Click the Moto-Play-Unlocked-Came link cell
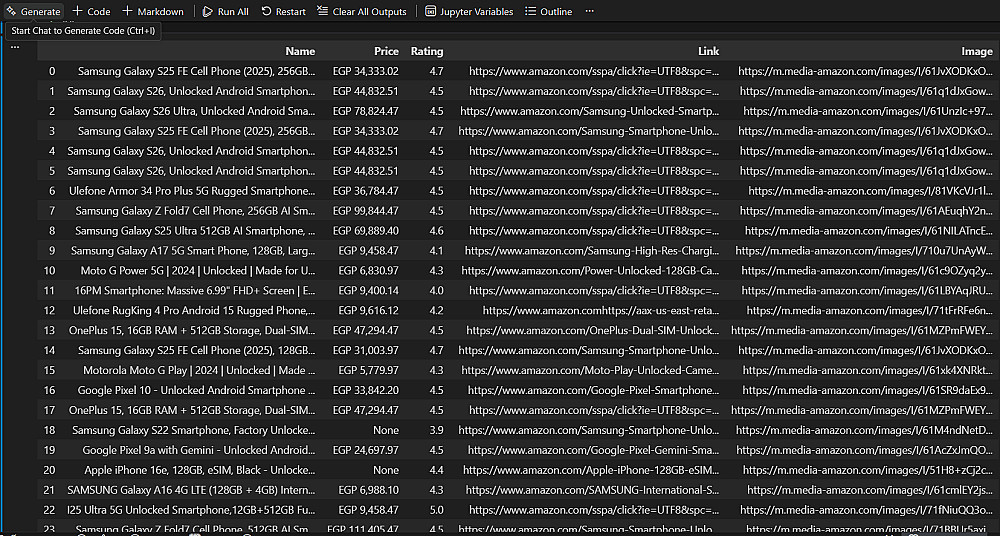Screen dimensions: 1000x536 590,370
